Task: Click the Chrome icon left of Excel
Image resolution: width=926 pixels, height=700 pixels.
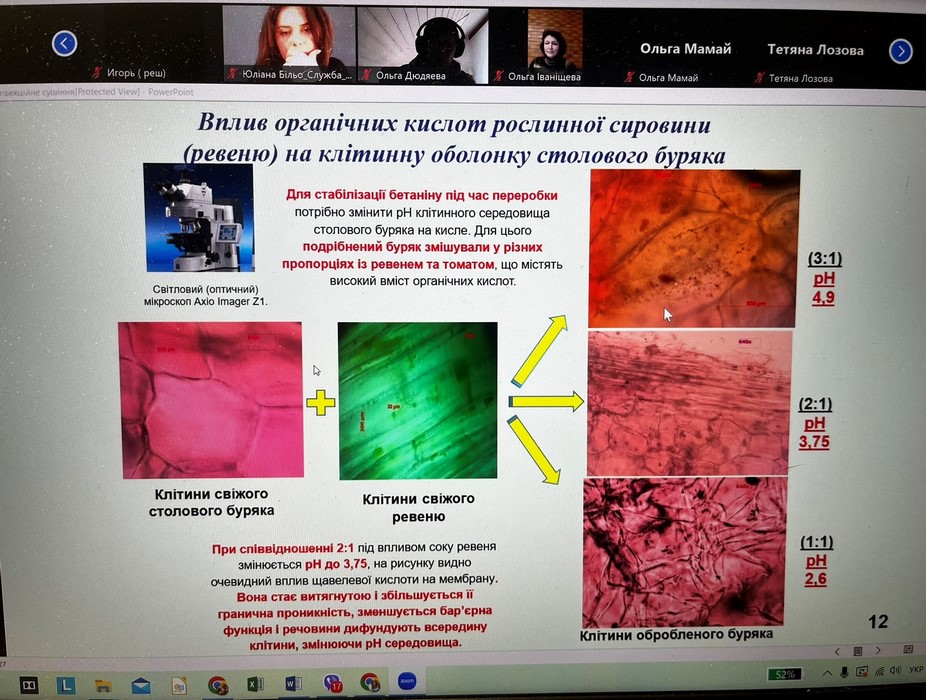Action: pos(217,685)
